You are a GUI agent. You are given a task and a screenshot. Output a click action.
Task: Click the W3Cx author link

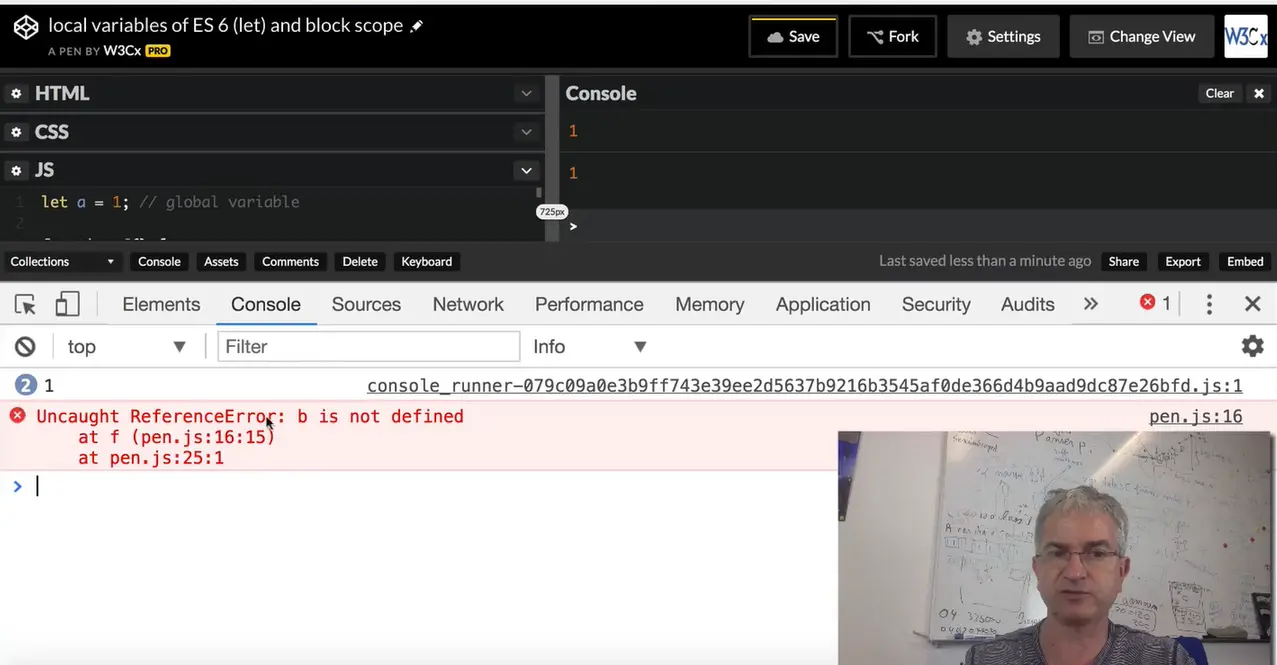click(x=123, y=50)
